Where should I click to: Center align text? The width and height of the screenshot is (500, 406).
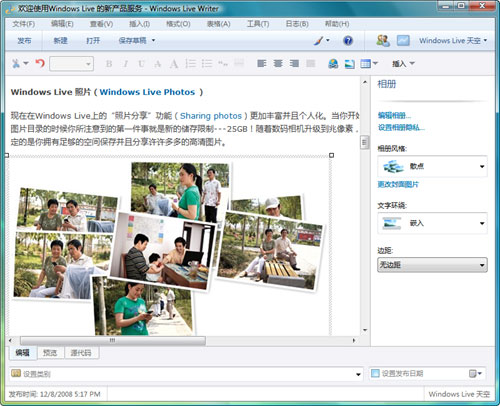click(278, 63)
